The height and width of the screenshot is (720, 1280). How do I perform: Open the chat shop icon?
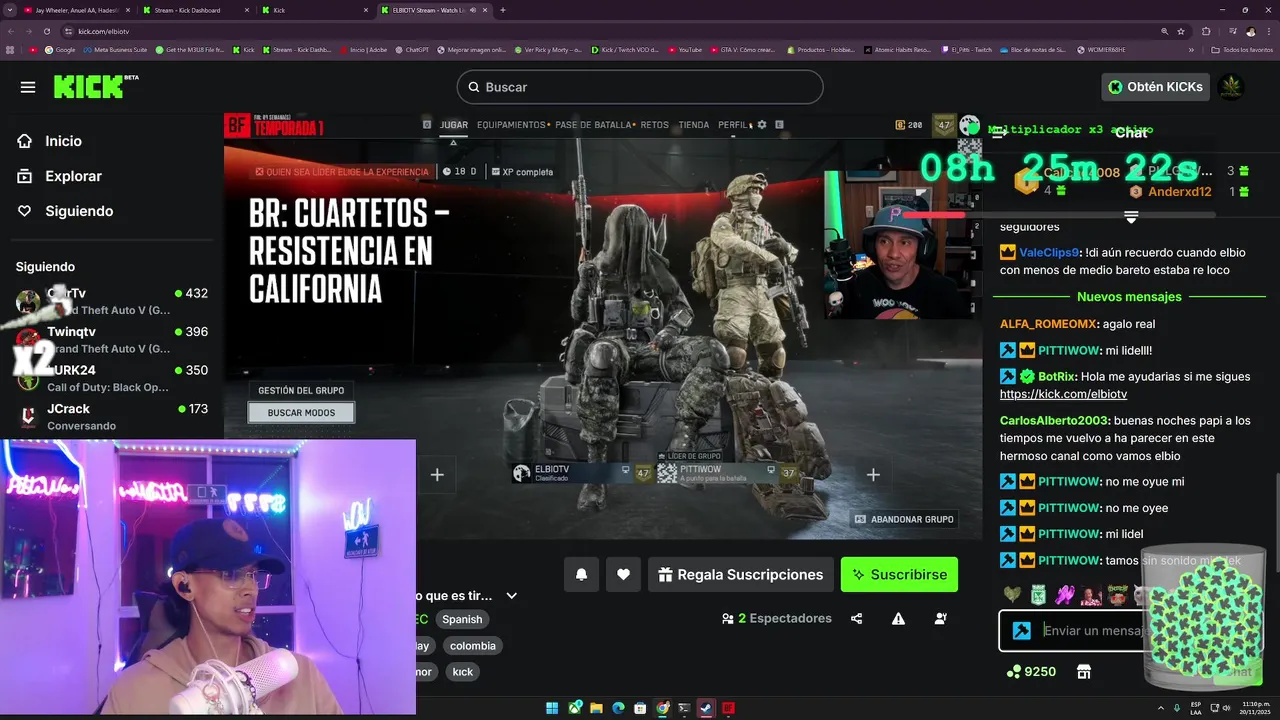pyautogui.click(x=1083, y=672)
